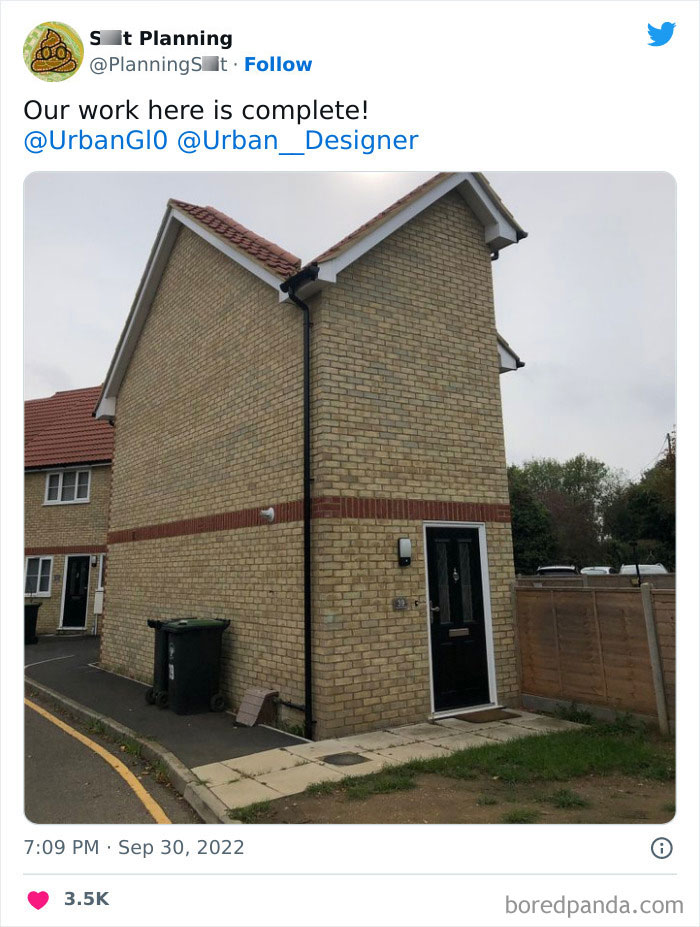Click the boredpanda.com watermark
700x927 pixels.
(594, 905)
